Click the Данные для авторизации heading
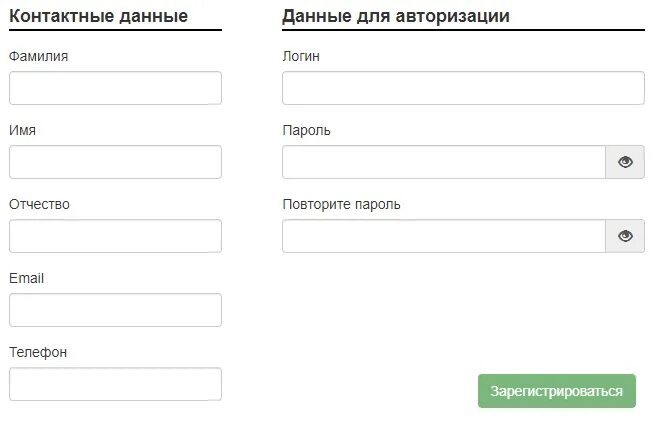Screen dimensions: 661x423 pyautogui.click(x=396, y=16)
